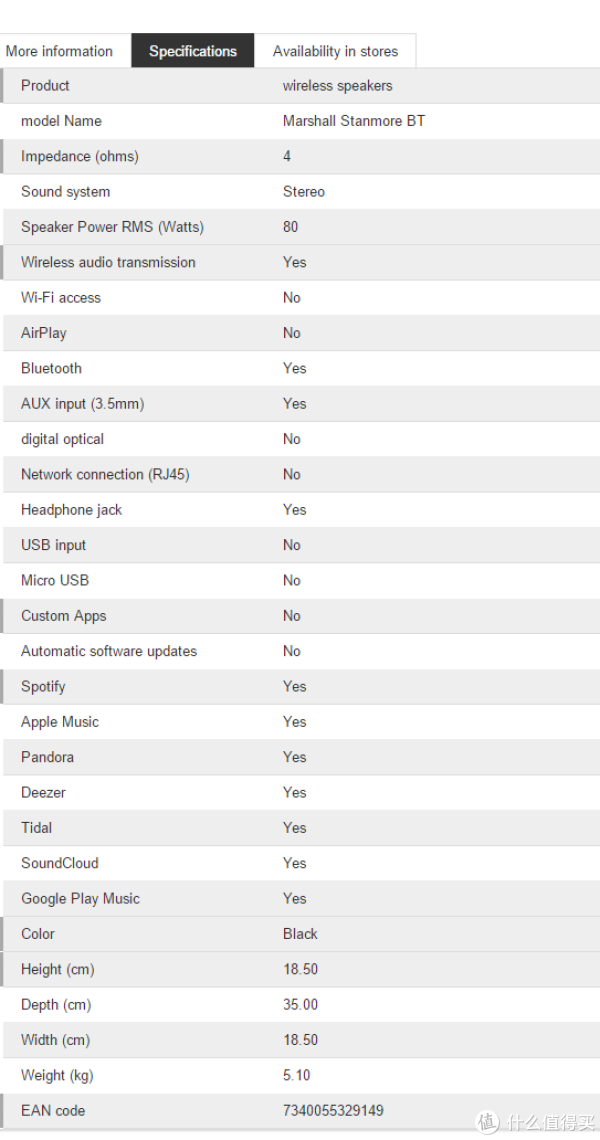Click the watermark logo icon at bottom right
The width and height of the screenshot is (600, 1140).
pos(487,1121)
